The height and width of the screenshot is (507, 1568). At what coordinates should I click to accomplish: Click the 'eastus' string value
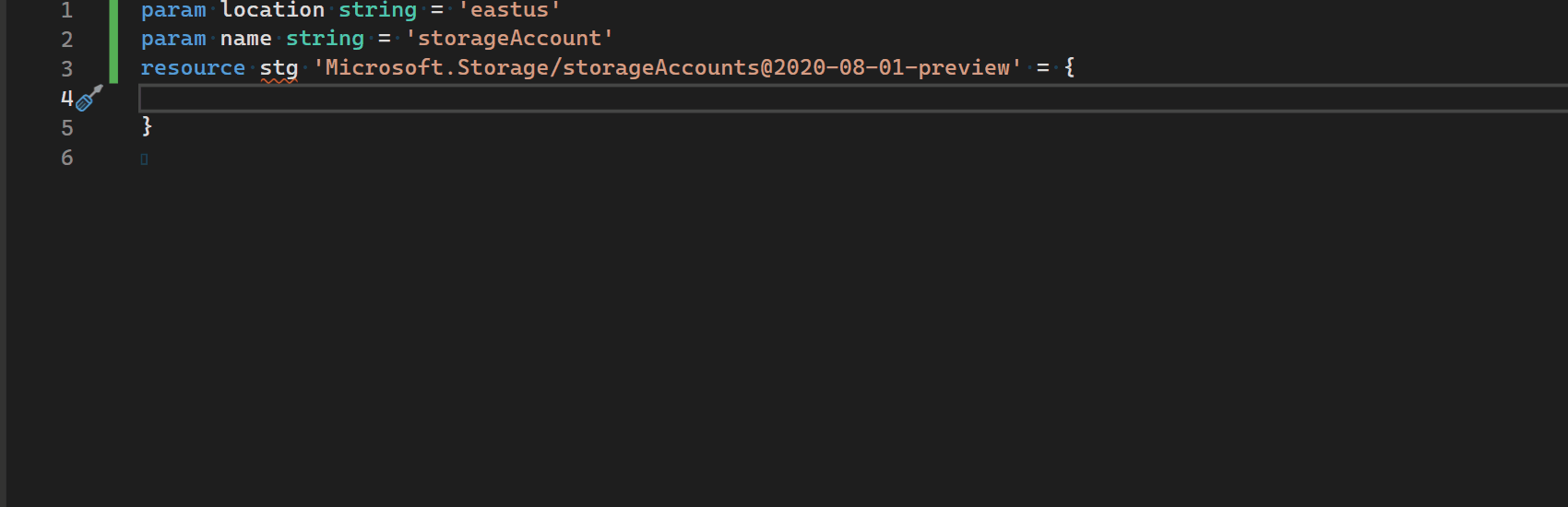click(509, 10)
